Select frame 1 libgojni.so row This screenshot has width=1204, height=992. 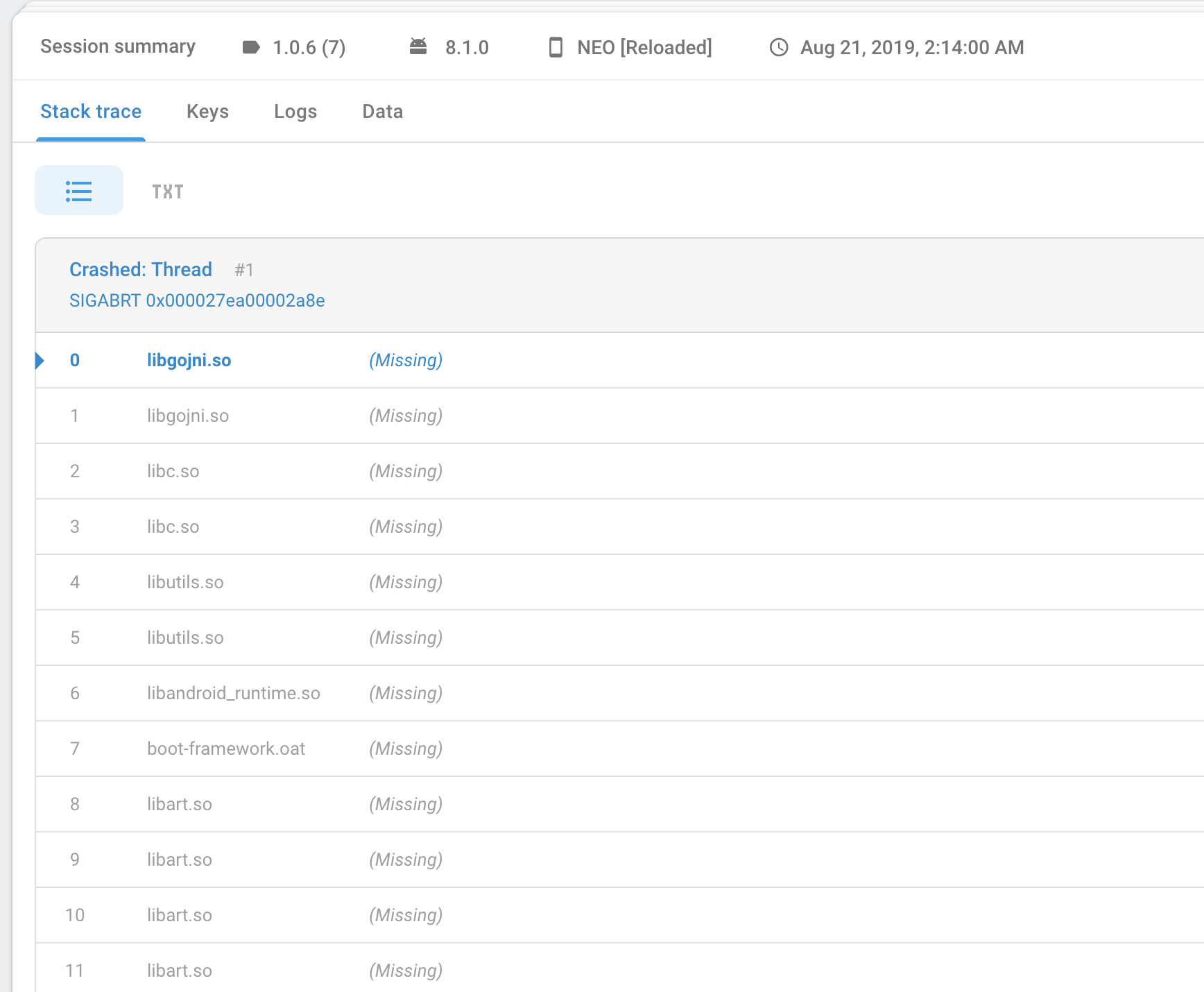pyautogui.click(x=619, y=416)
